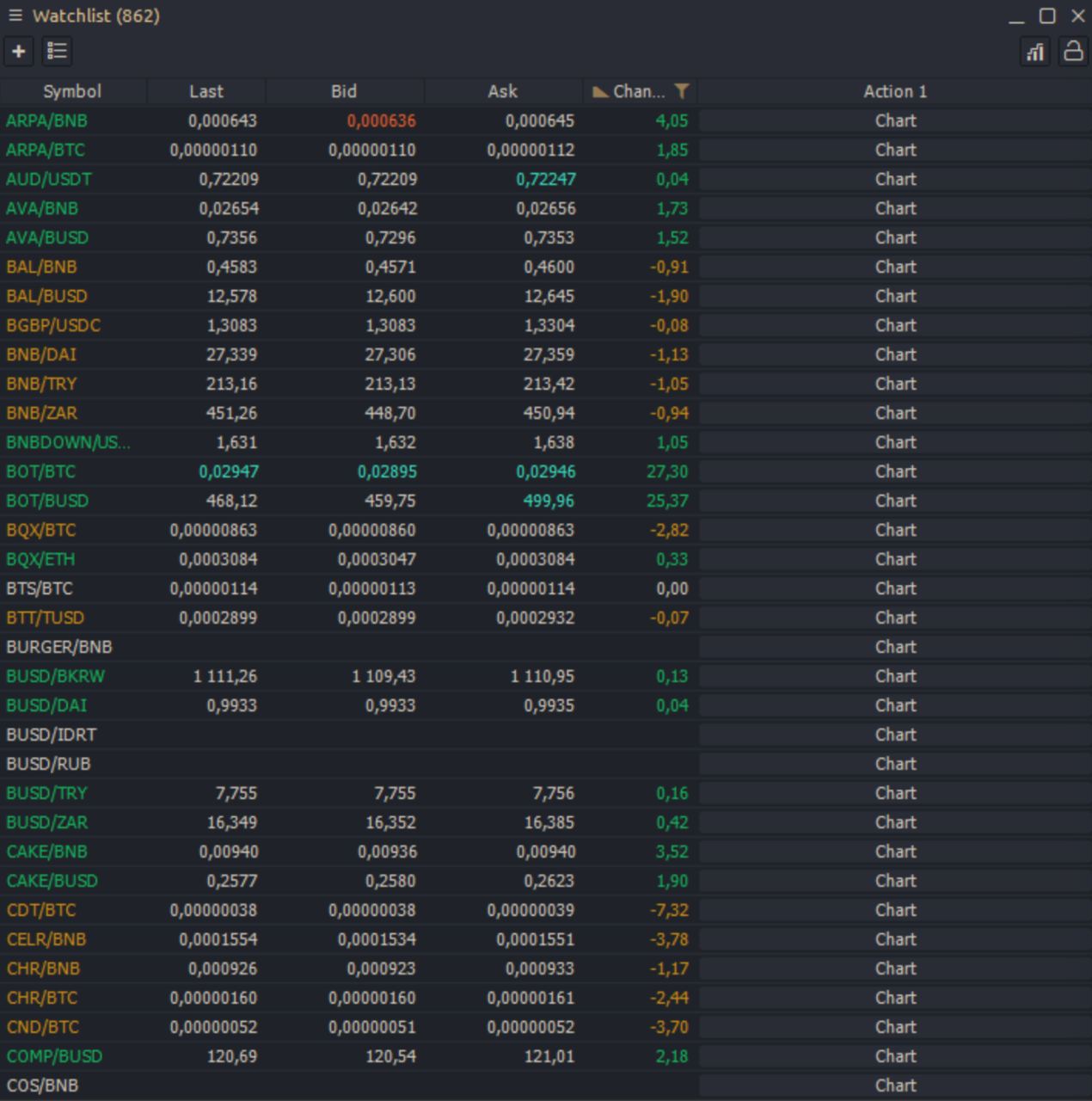Select the BGBP/USDC symbol
Image resolution: width=1092 pixels, height=1101 pixels.
53,325
